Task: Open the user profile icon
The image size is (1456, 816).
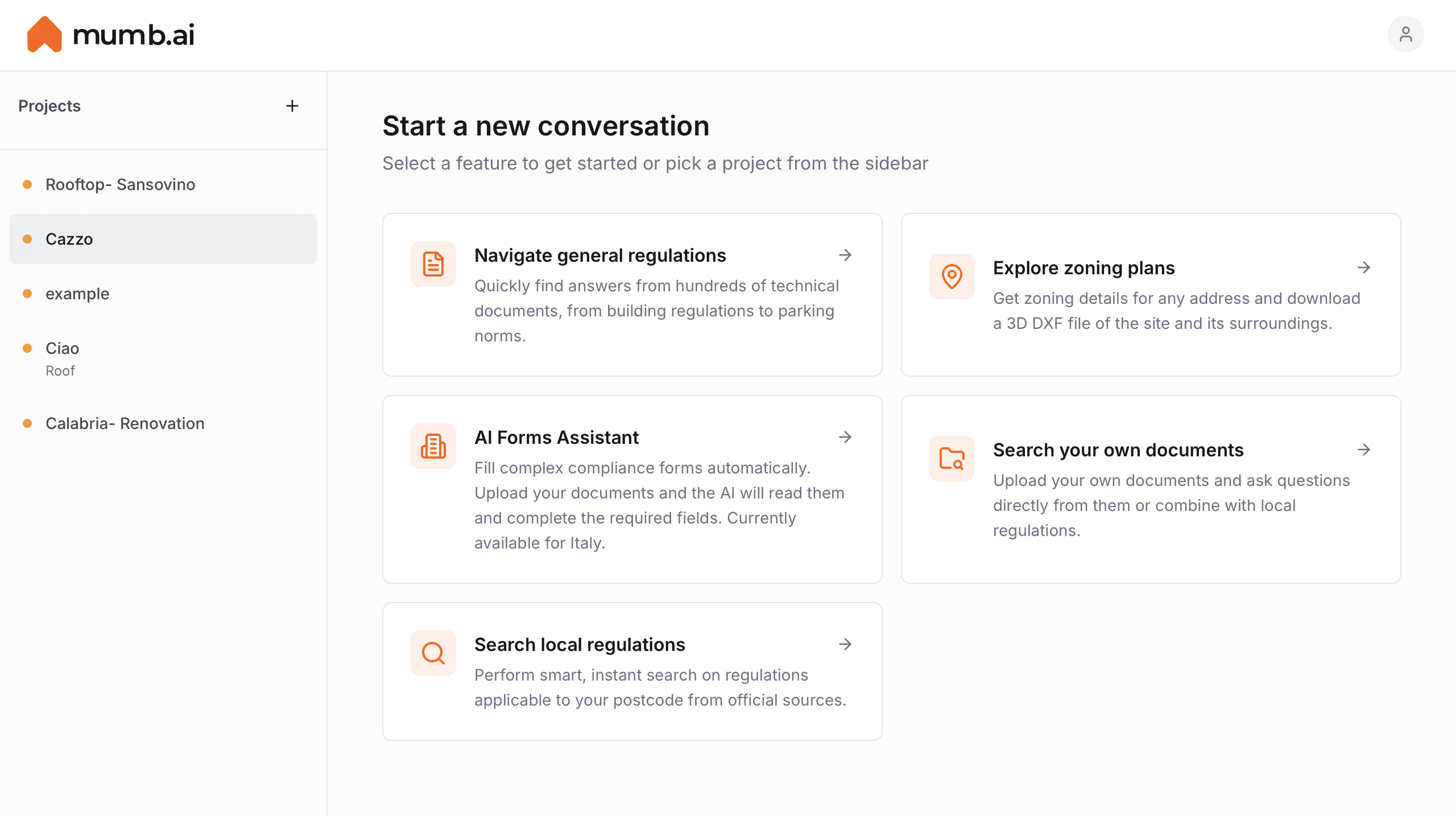Action: [x=1405, y=35]
